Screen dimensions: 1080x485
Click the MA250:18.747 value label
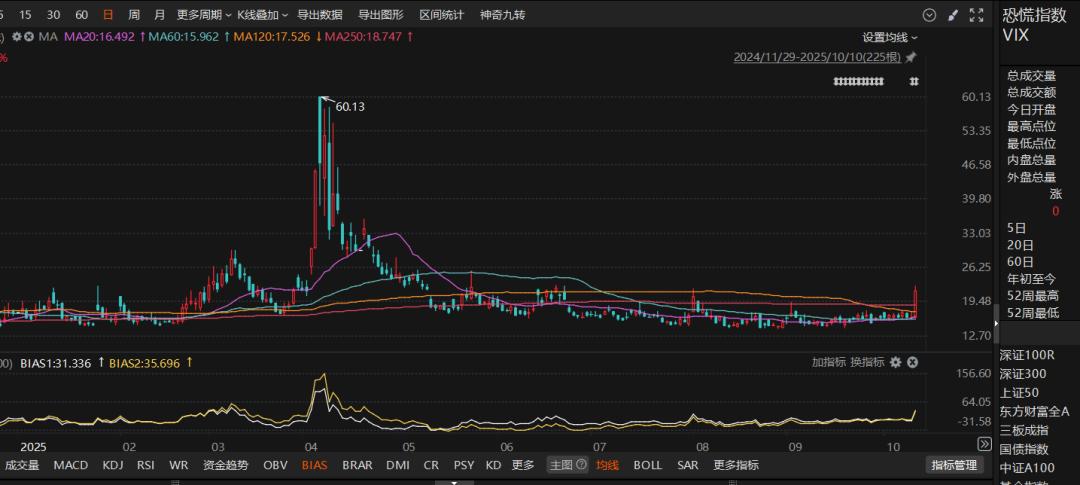(x=363, y=37)
